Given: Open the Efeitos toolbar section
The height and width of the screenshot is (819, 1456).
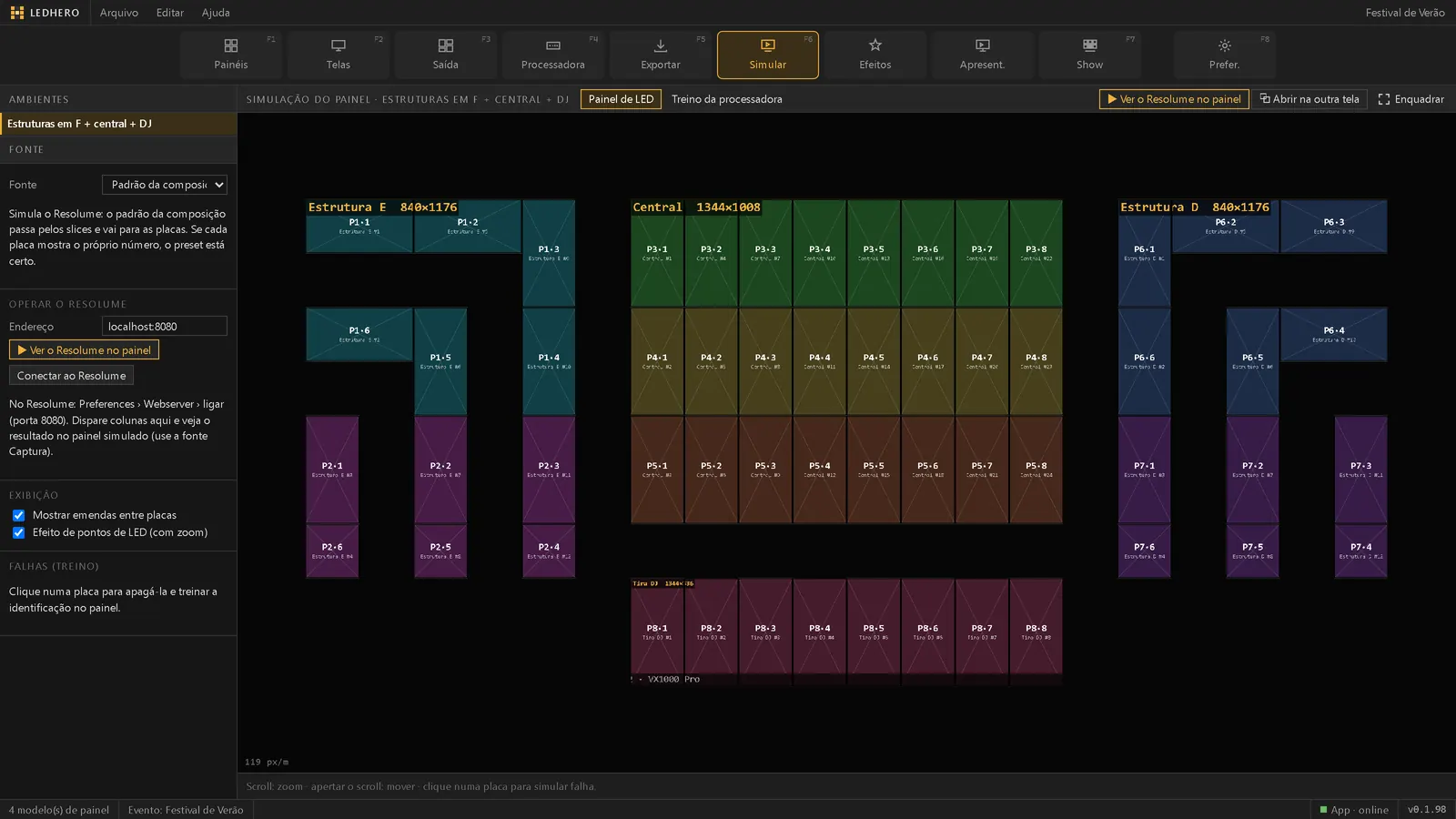Looking at the screenshot, I should pyautogui.click(x=875, y=55).
